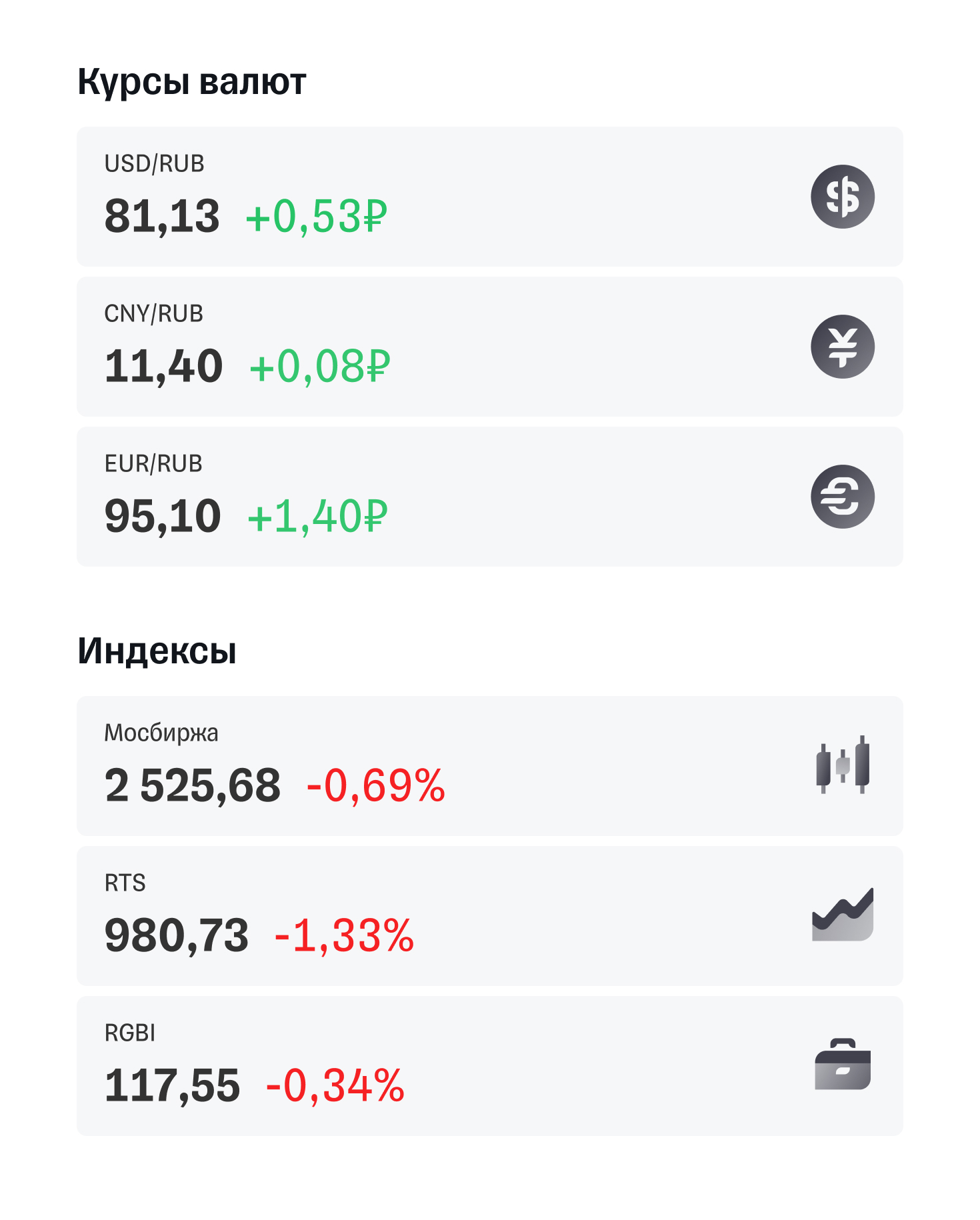Open the CNY/RUB rate label
The height and width of the screenshot is (1220, 980).
click(x=153, y=314)
